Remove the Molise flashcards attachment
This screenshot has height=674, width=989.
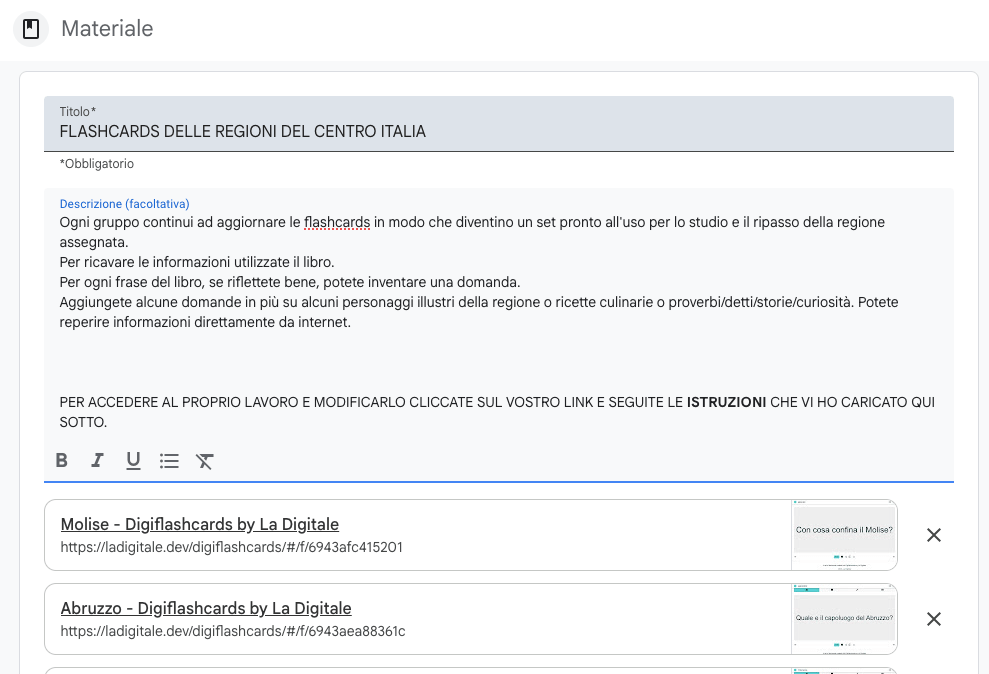tap(933, 535)
